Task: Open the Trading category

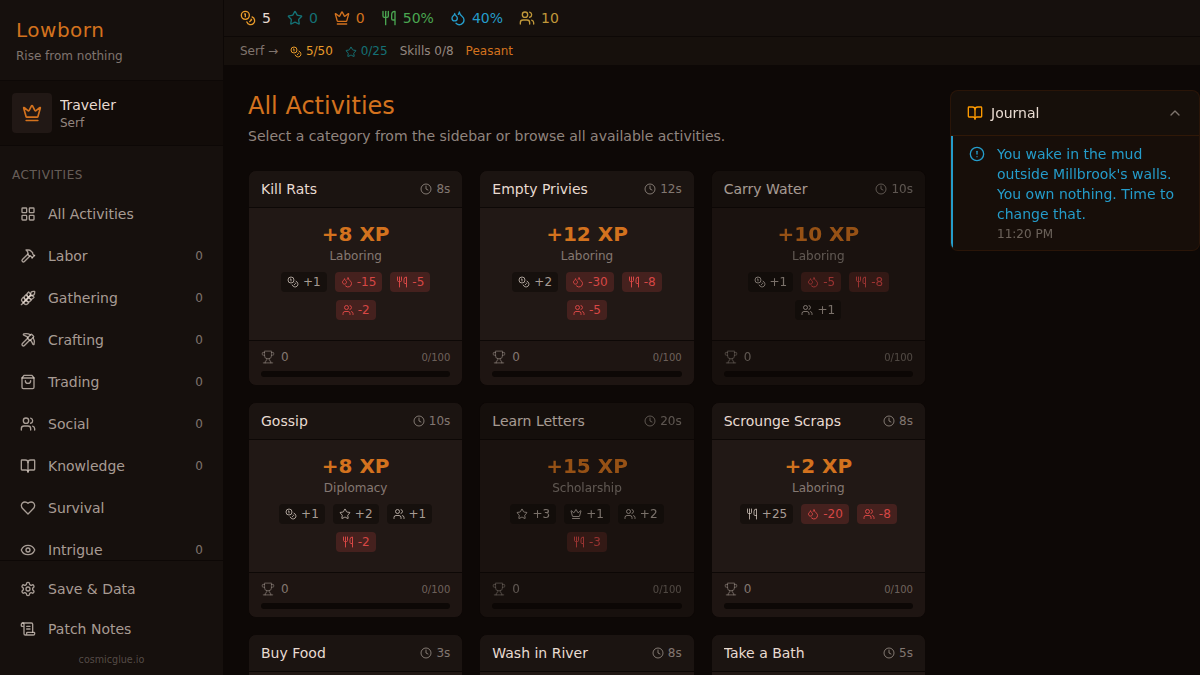Action: tap(111, 382)
